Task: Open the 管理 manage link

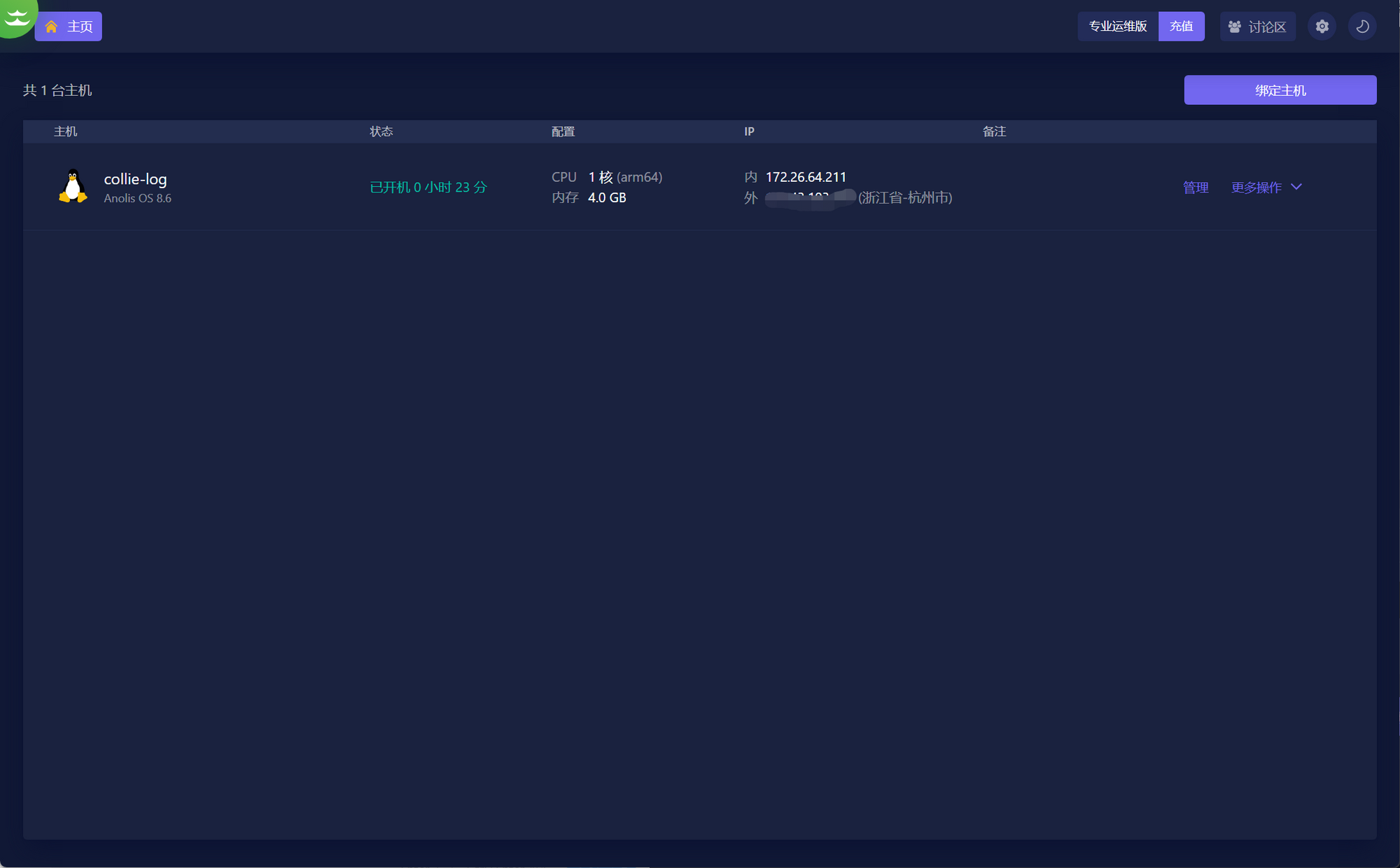Action: (x=1196, y=188)
